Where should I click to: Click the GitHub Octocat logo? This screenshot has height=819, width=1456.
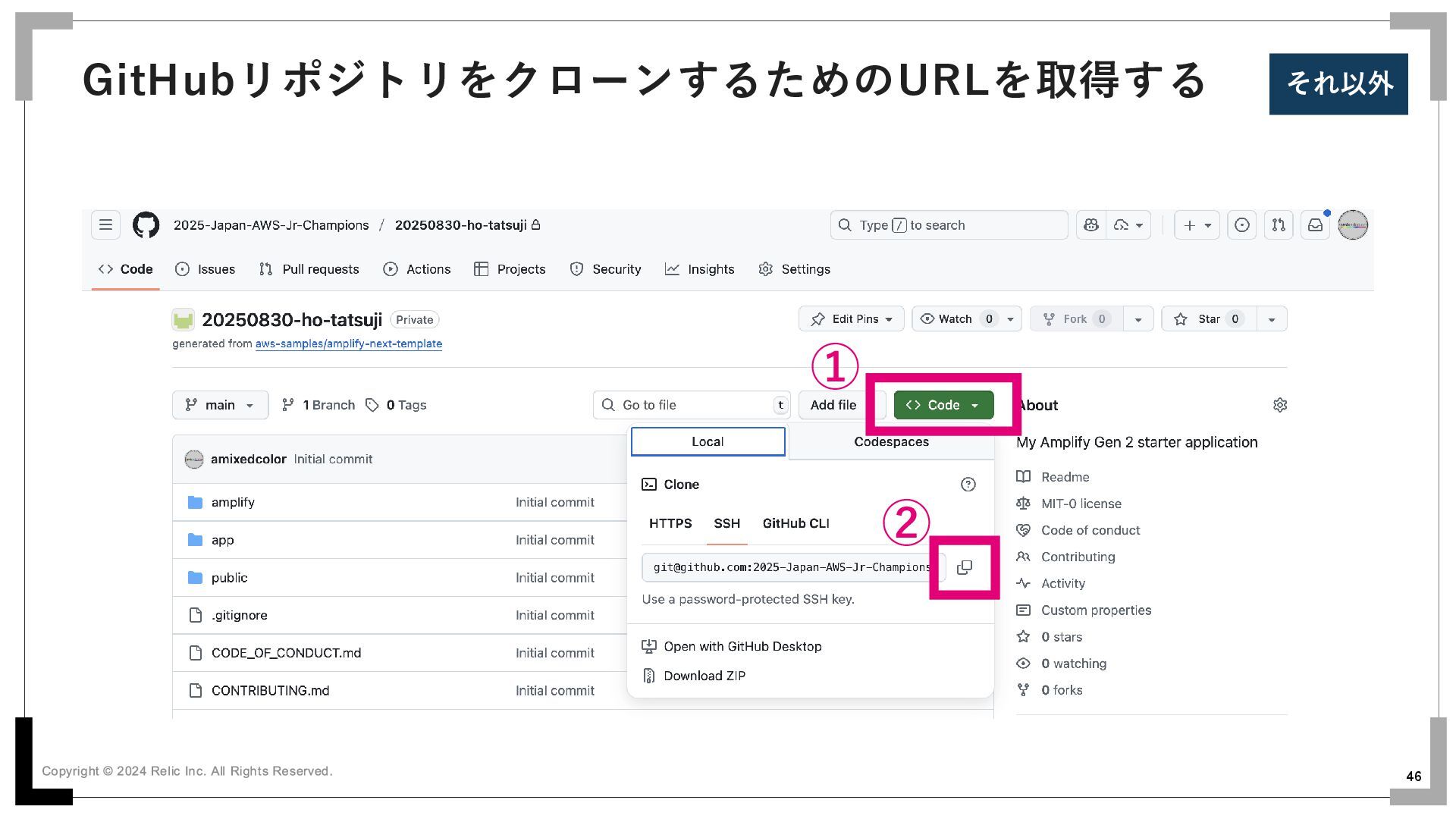pyautogui.click(x=146, y=225)
